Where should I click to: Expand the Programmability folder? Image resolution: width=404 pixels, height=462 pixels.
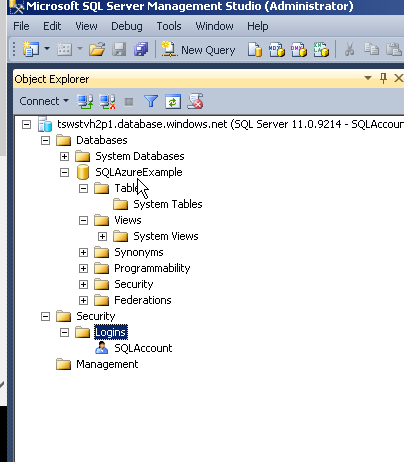pyautogui.click(x=83, y=268)
